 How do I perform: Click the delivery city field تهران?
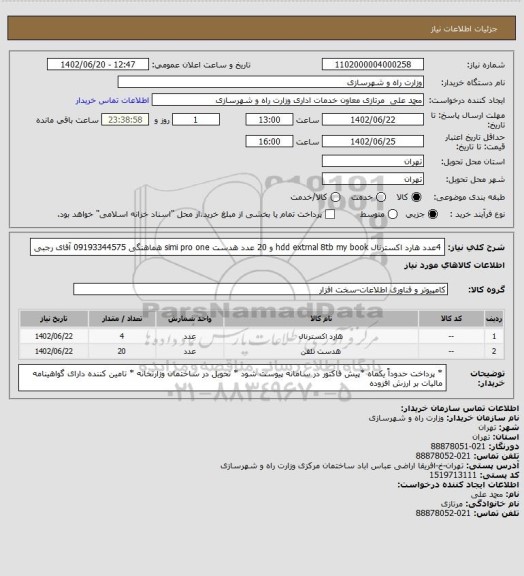pyautogui.click(x=373, y=179)
